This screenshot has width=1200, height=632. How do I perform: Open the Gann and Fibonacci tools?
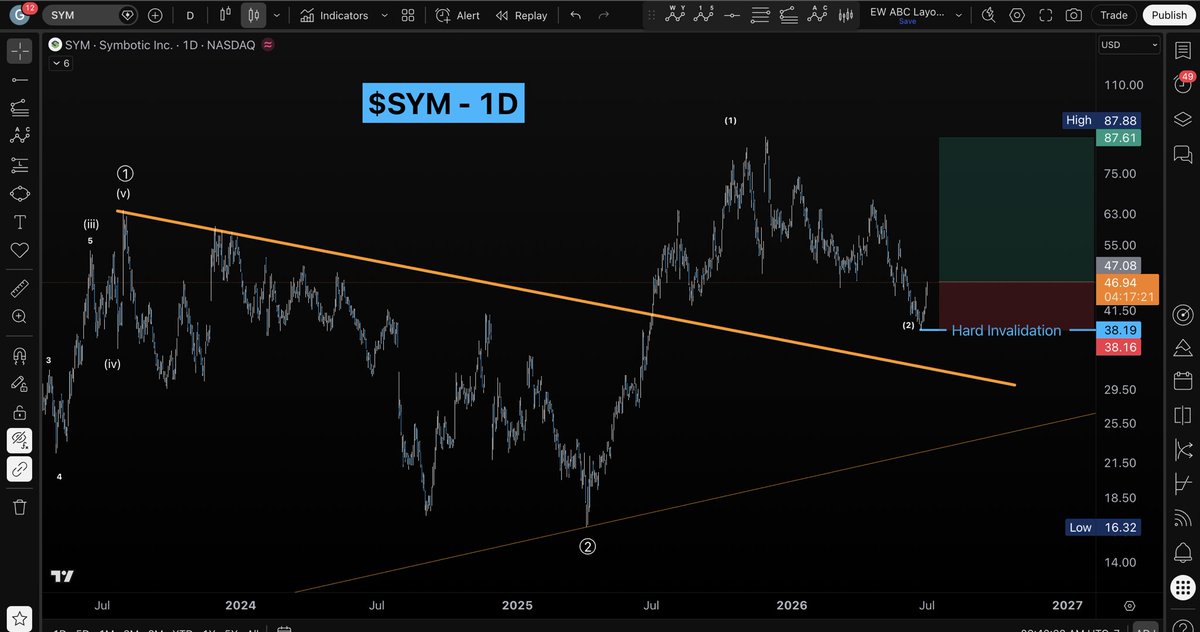pos(20,108)
